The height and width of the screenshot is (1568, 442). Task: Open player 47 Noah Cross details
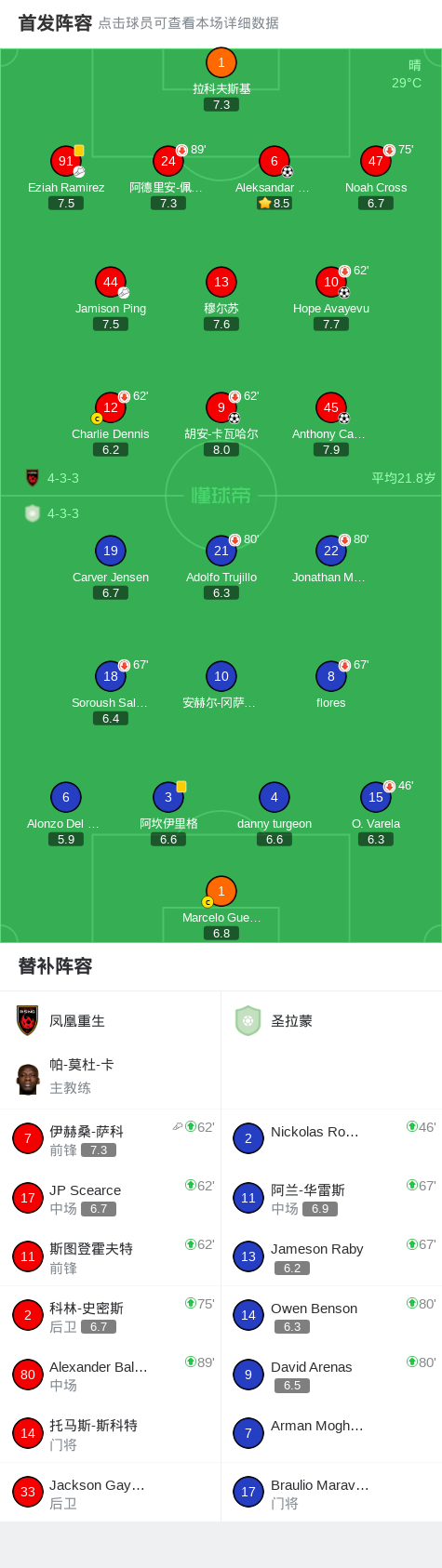pos(376,161)
